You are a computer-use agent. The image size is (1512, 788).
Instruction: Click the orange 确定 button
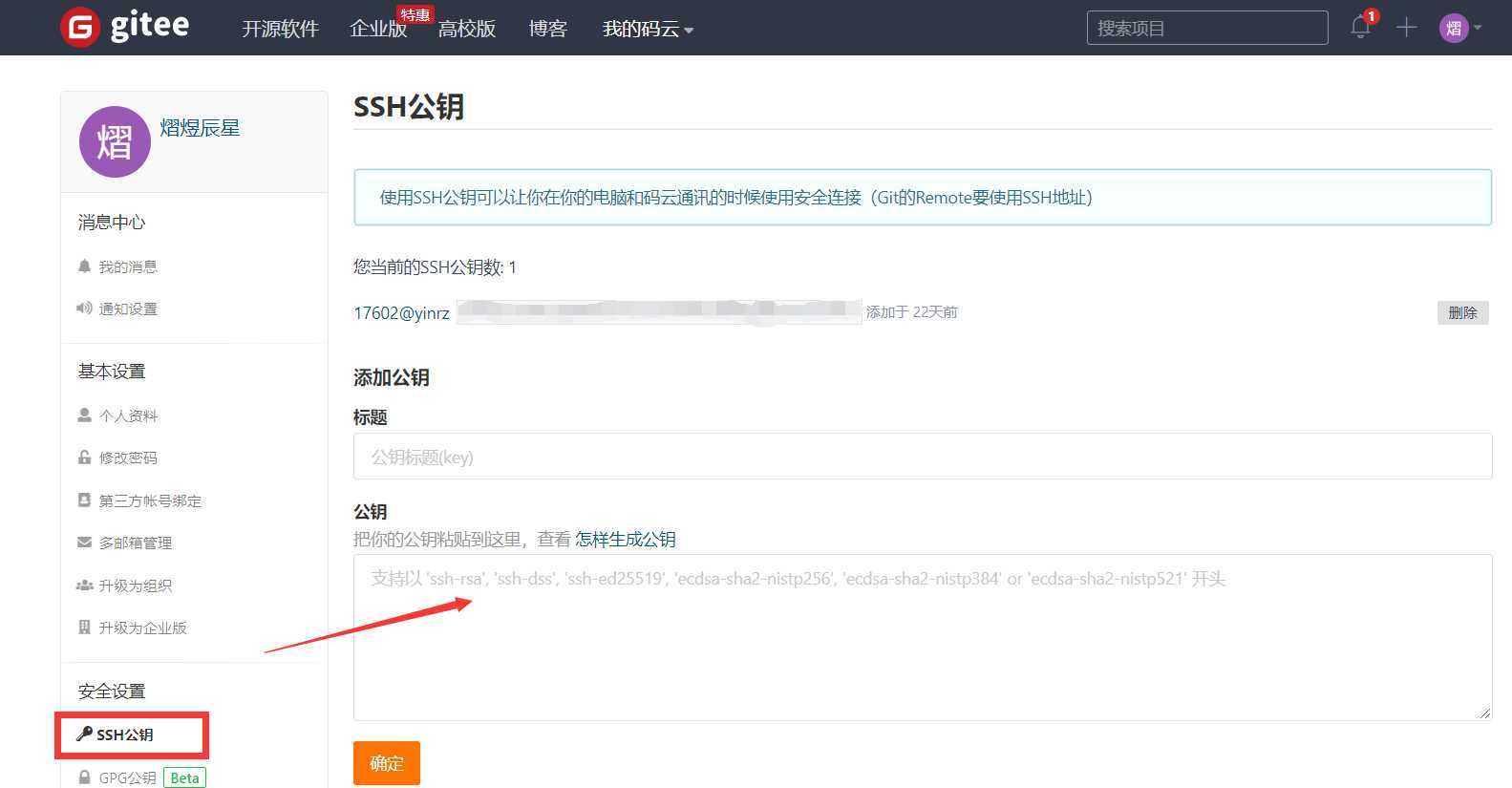pyautogui.click(x=387, y=763)
